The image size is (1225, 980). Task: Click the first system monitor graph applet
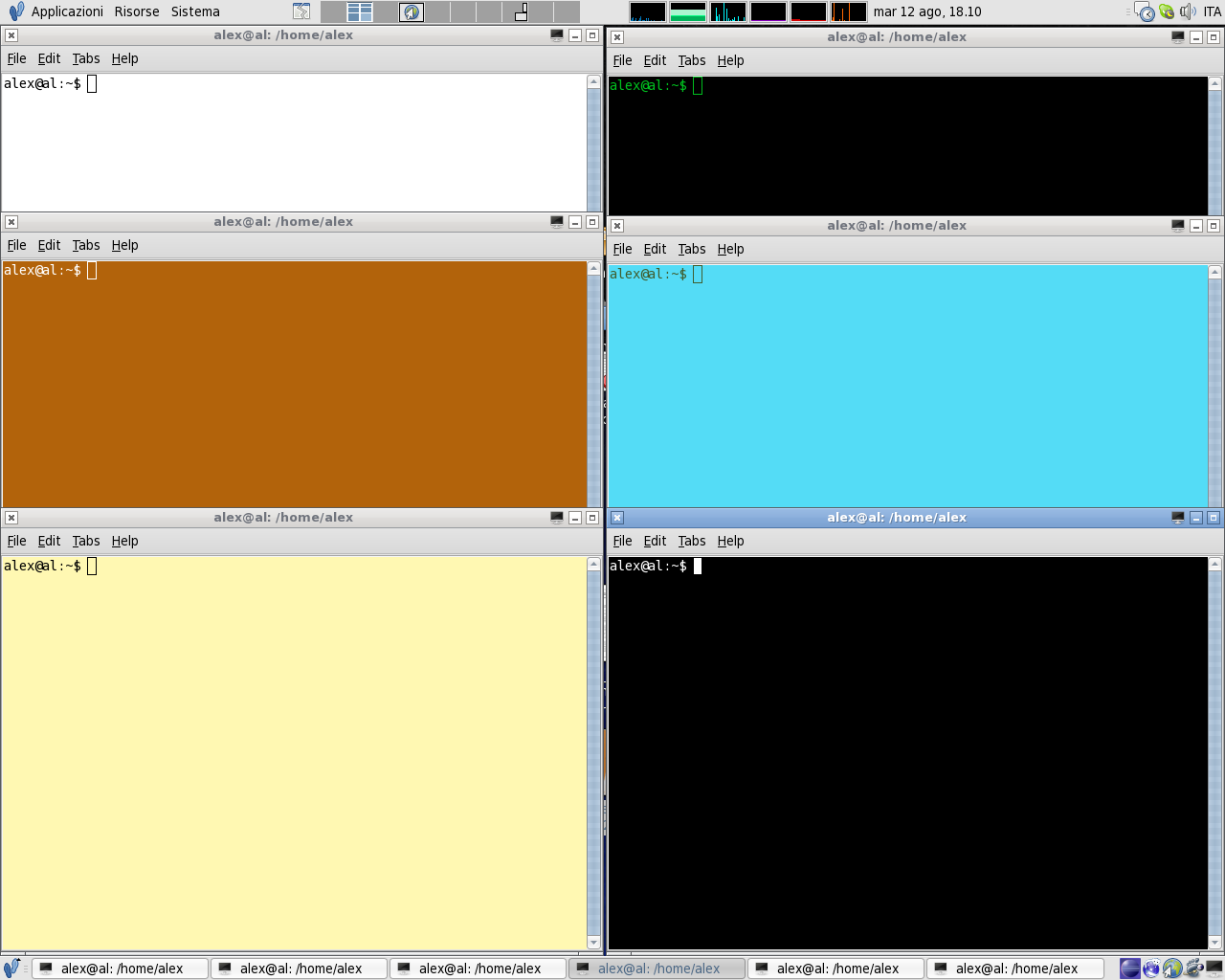coord(648,11)
